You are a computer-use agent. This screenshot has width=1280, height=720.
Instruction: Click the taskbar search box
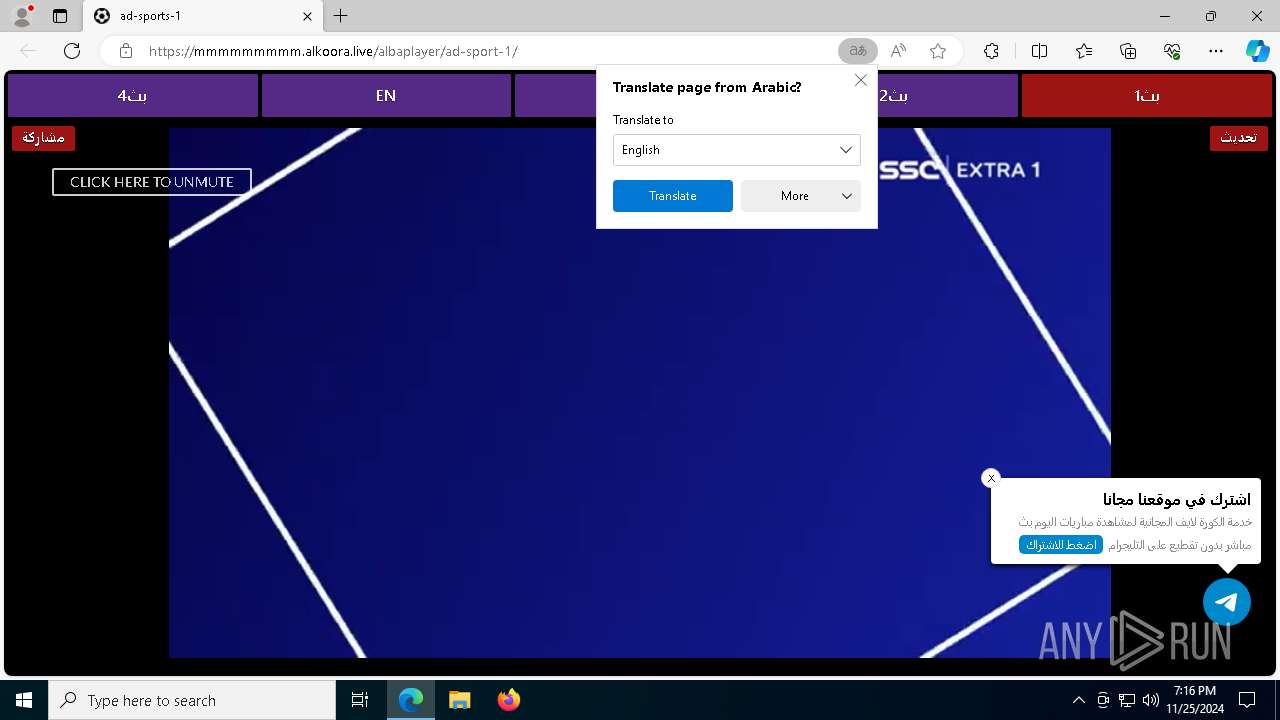click(192, 700)
